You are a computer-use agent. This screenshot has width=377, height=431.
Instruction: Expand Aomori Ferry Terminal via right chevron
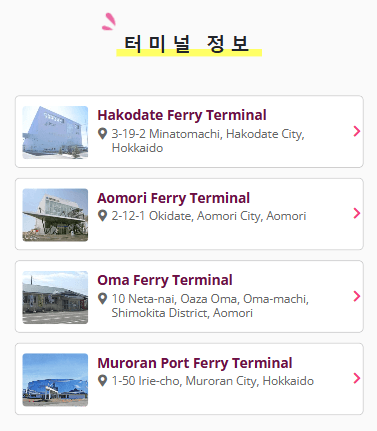coord(357,213)
